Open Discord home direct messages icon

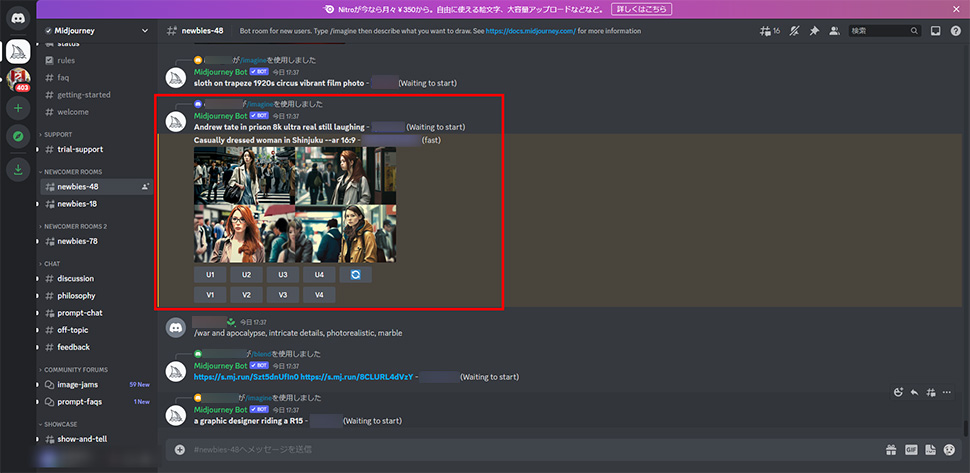(x=18, y=19)
